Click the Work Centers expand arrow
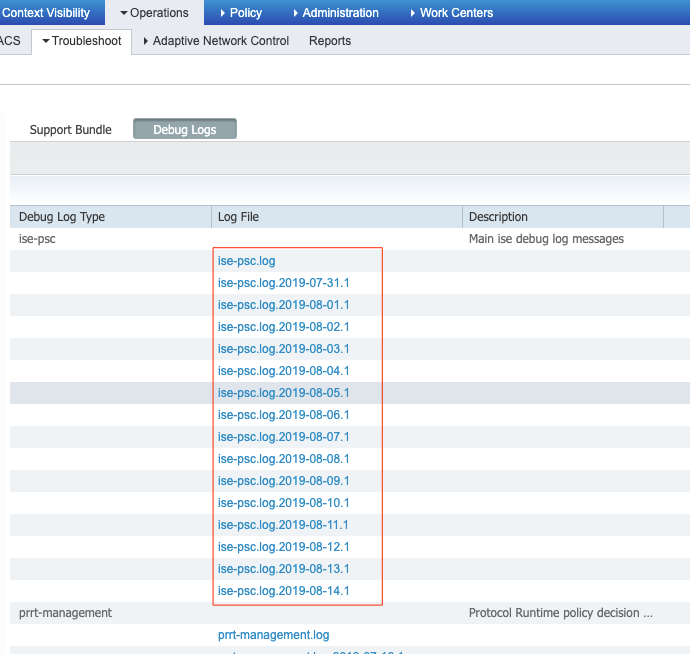The width and height of the screenshot is (690, 654). click(x=412, y=13)
